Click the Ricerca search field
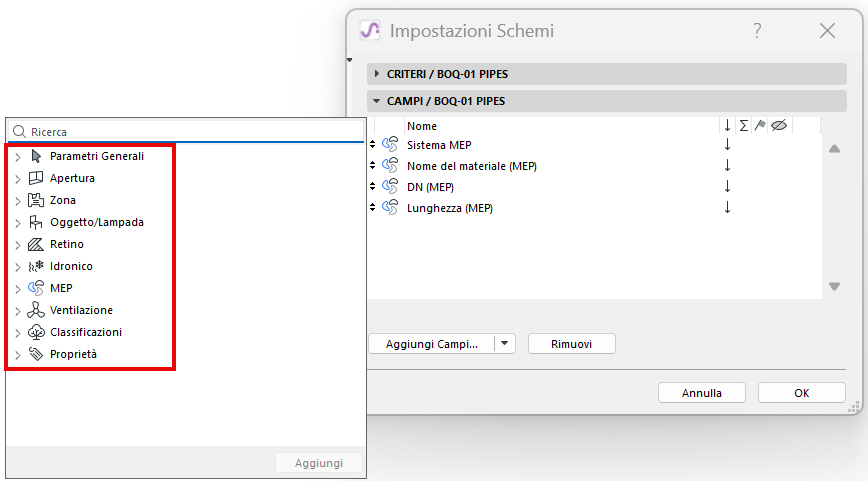Viewport: 868px width, 481px height. [190, 131]
